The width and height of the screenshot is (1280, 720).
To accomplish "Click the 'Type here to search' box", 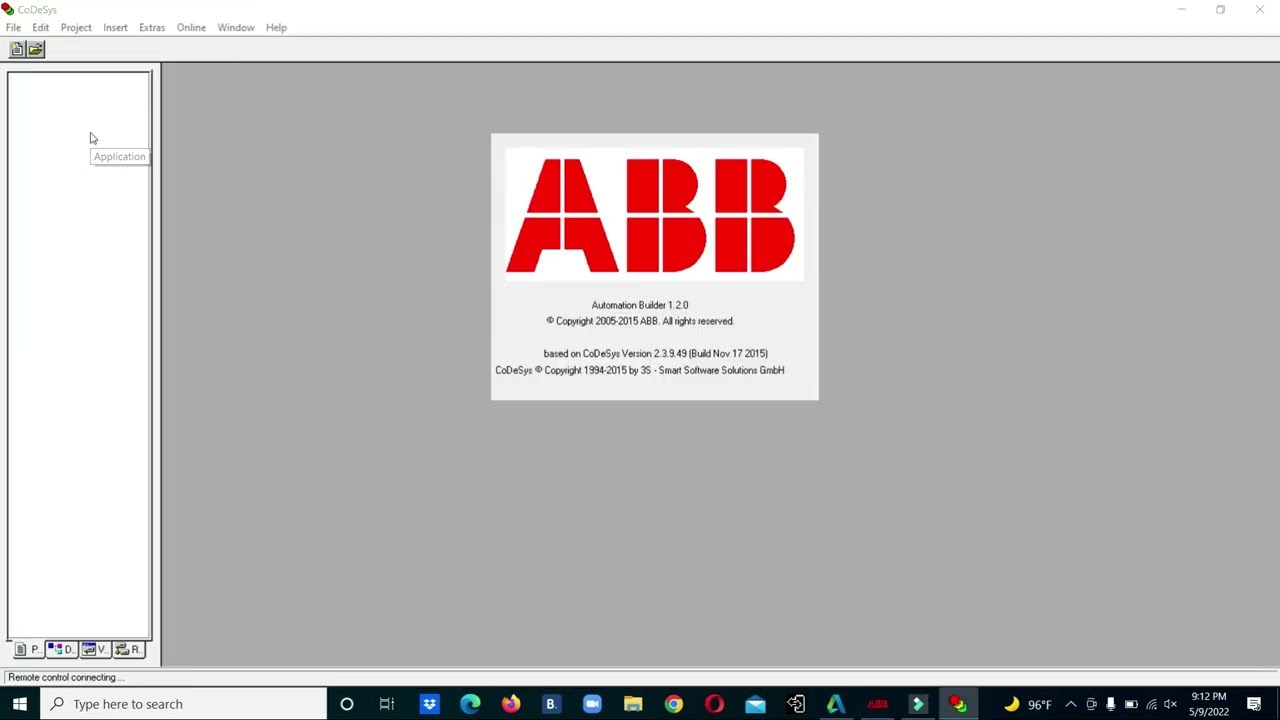I will point(183,704).
